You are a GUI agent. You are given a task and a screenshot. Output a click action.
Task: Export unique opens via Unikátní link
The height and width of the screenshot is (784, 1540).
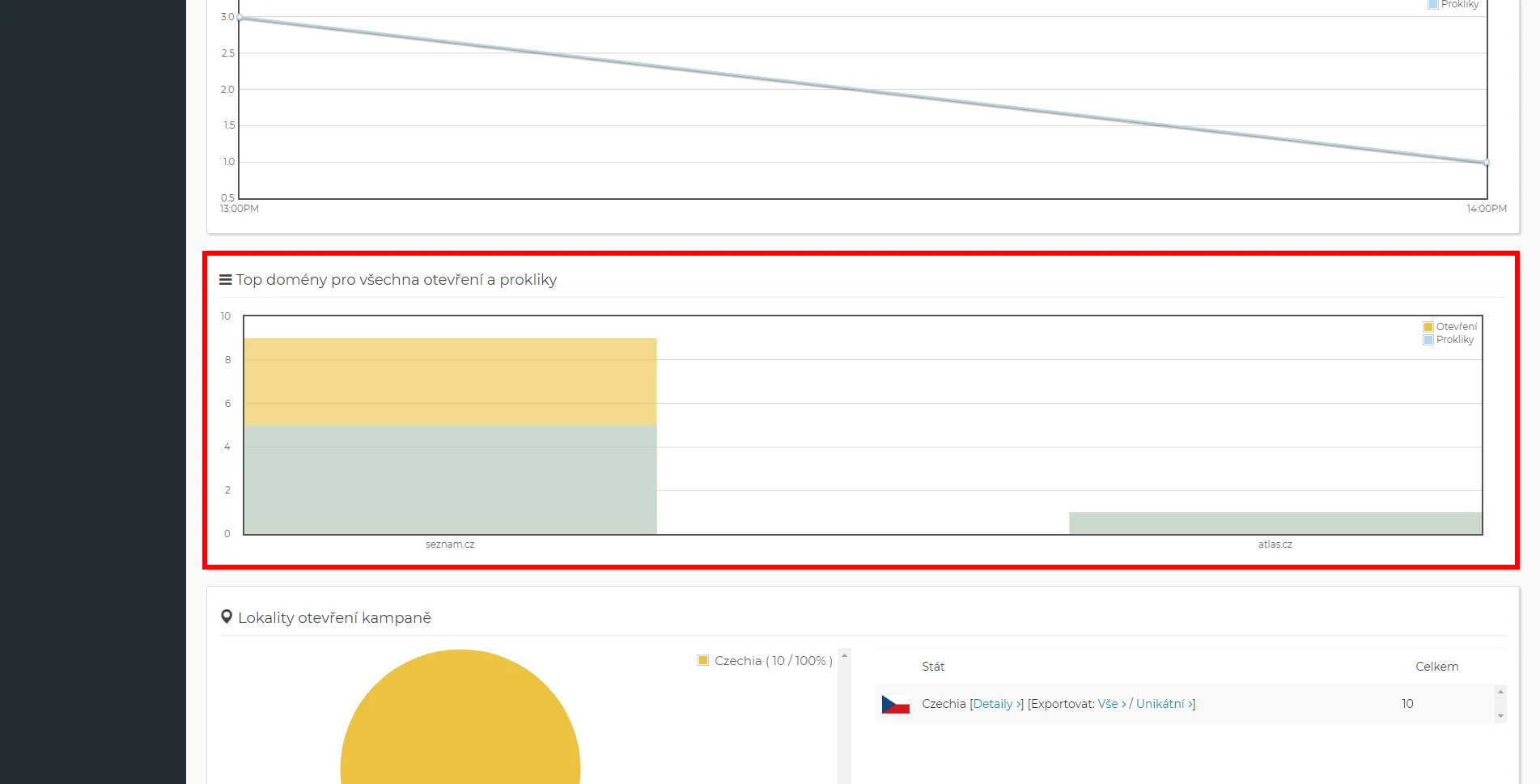1164,704
